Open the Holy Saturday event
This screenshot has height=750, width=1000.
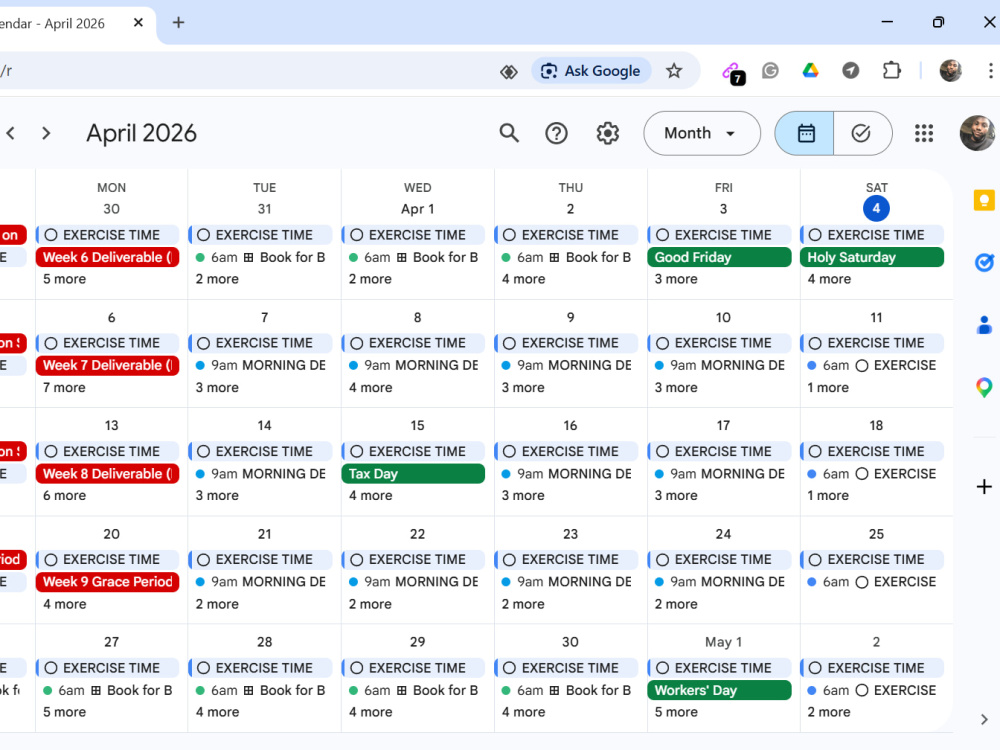[x=872, y=258]
